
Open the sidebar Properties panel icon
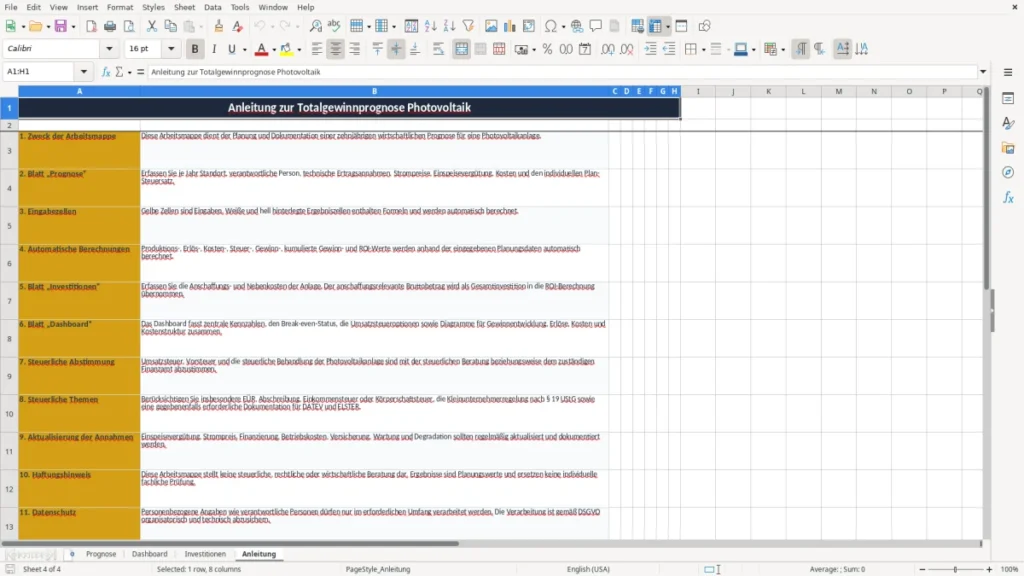point(1008,99)
